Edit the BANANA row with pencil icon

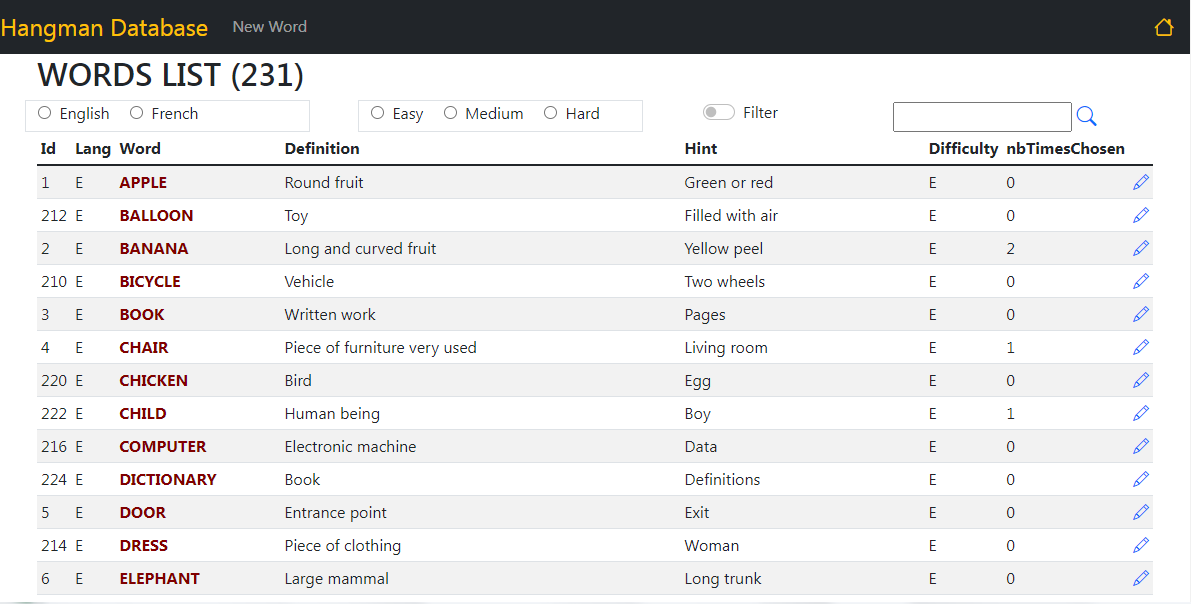click(1141, 248)
